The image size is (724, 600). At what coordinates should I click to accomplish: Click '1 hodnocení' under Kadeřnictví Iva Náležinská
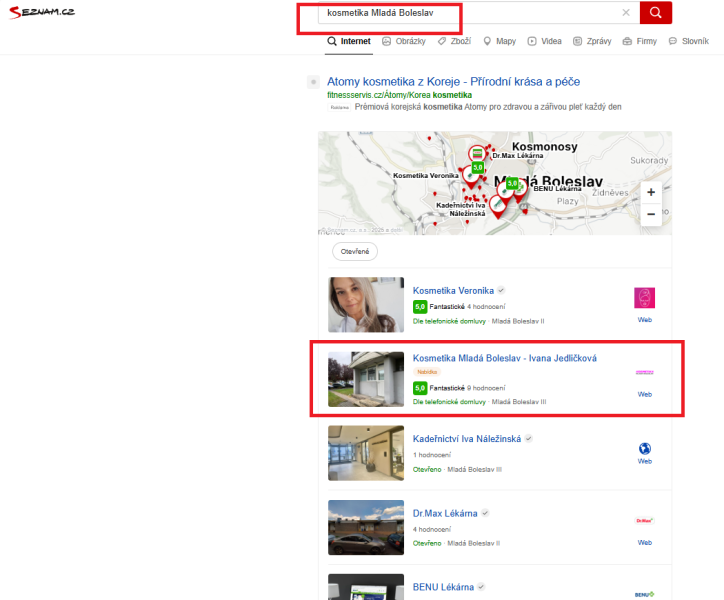432,455
